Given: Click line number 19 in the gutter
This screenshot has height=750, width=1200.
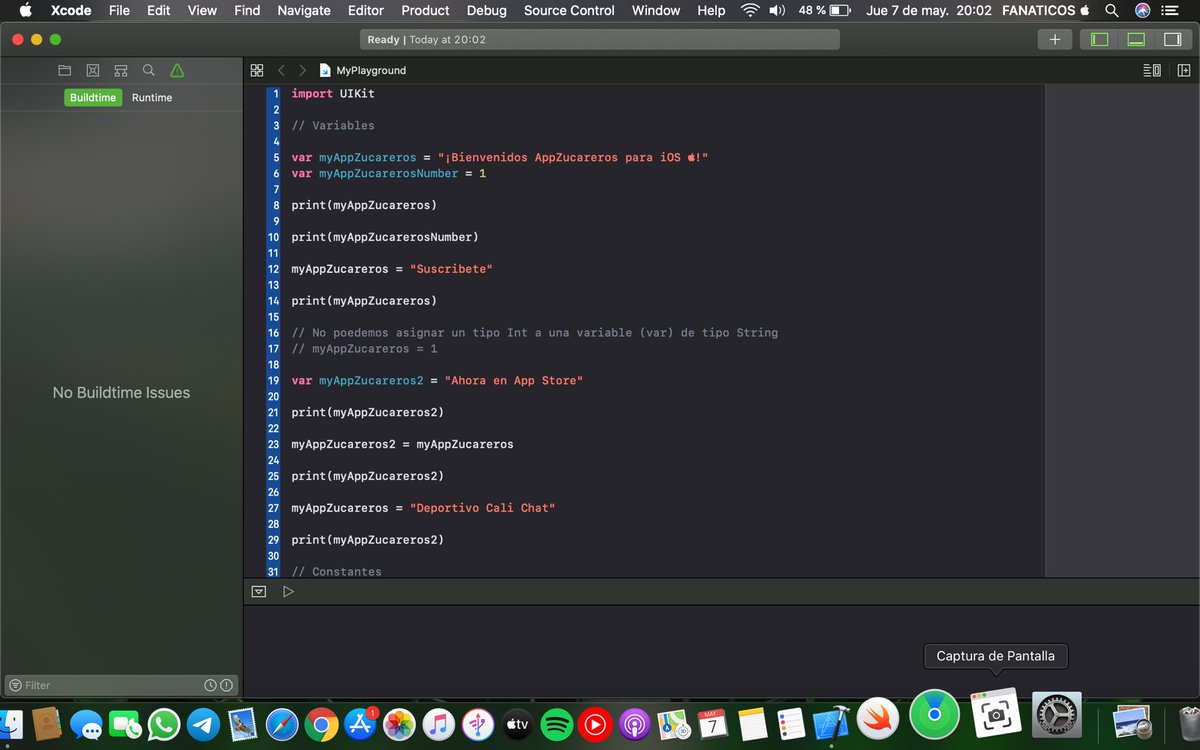Looking at the screenshot, I should click(x=273, y=381).
